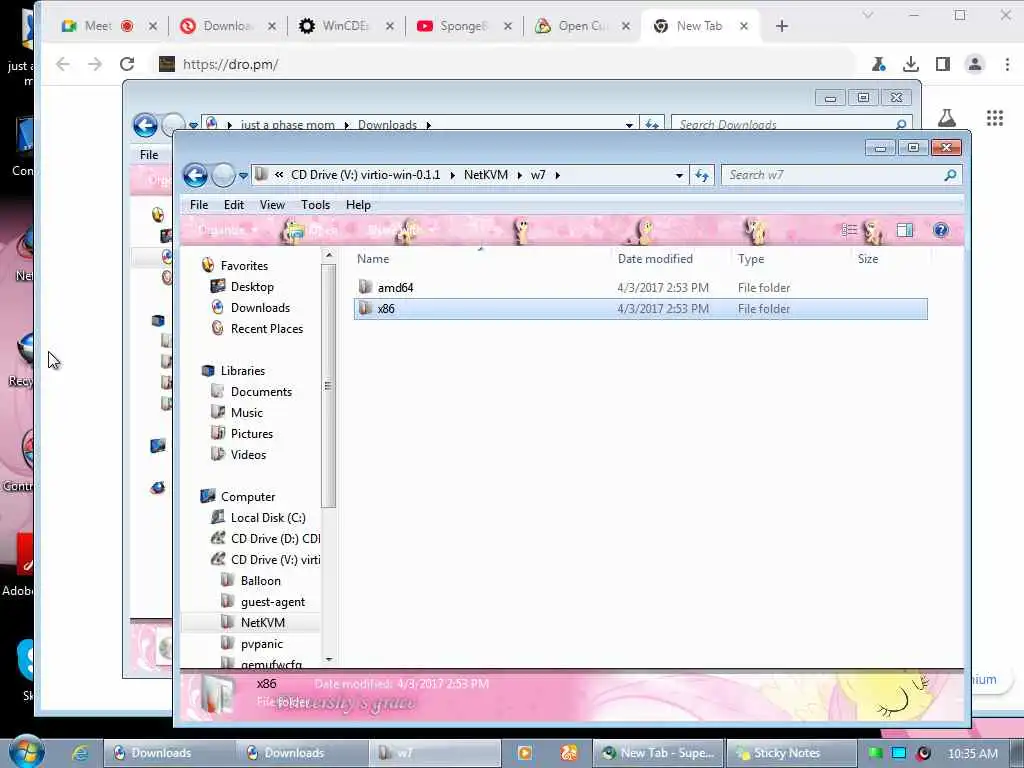The image size is (1024, 768).
Task: Open browser three-dot menu
Action: pyautogui.click(x=1007, y=64)
